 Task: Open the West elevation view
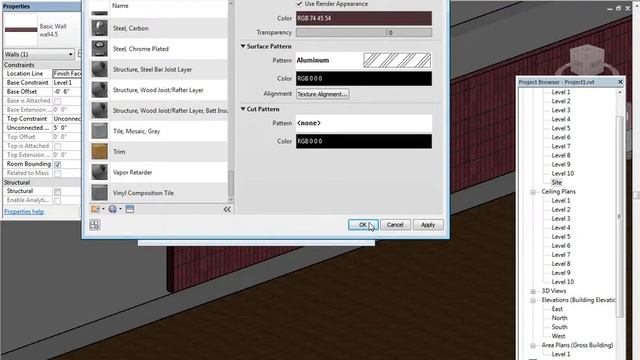point(558,336)
